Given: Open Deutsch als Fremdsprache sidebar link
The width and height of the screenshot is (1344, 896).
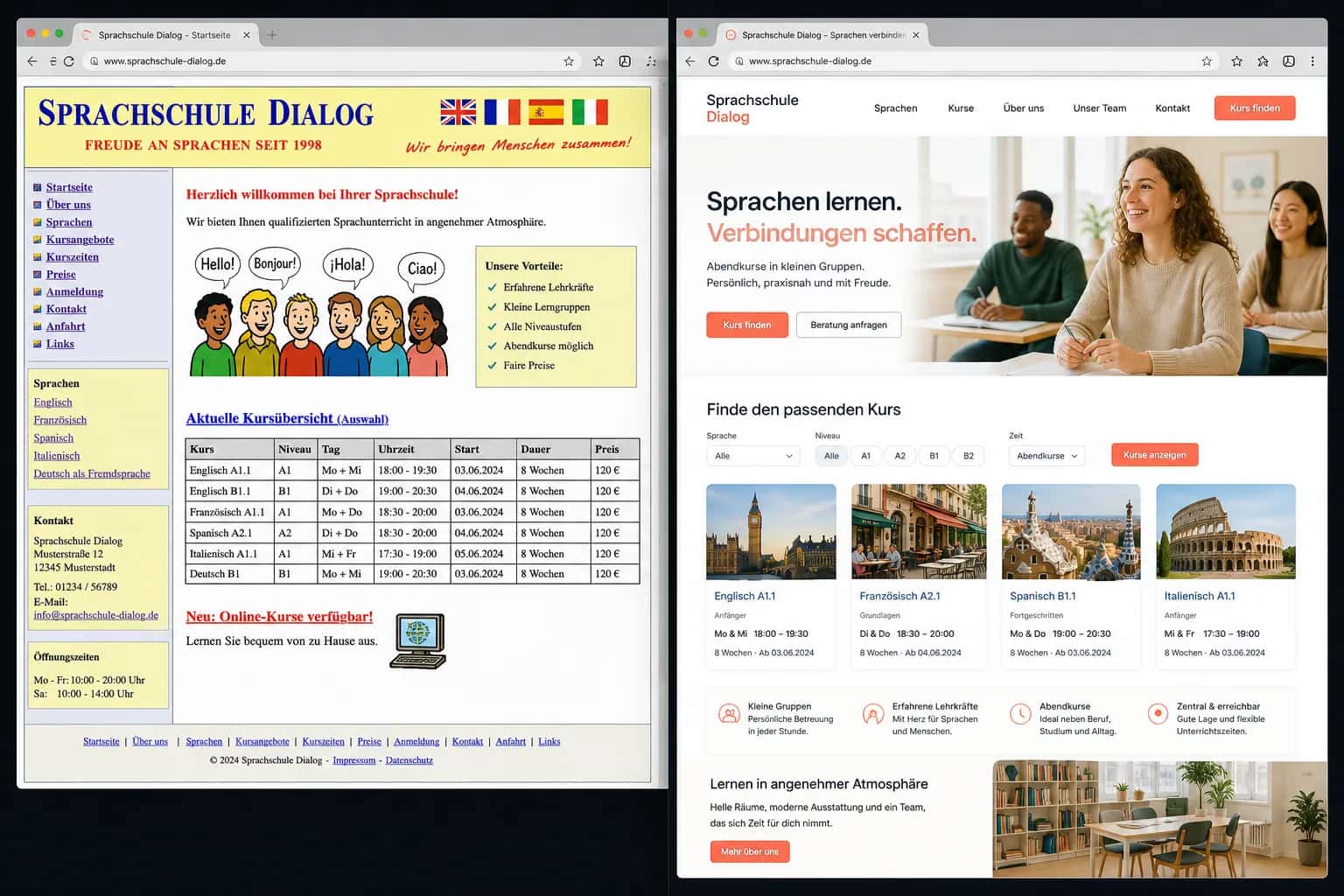Looking at the screenshot, I should (x=92, y=473).
